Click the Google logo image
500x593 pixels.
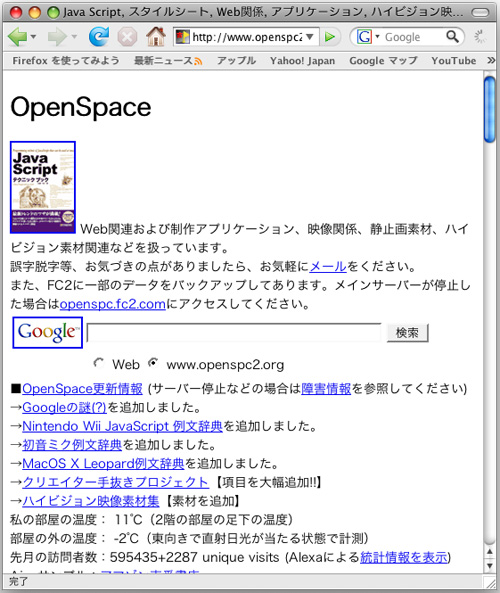pyautogui.click(x=48, y=332)
